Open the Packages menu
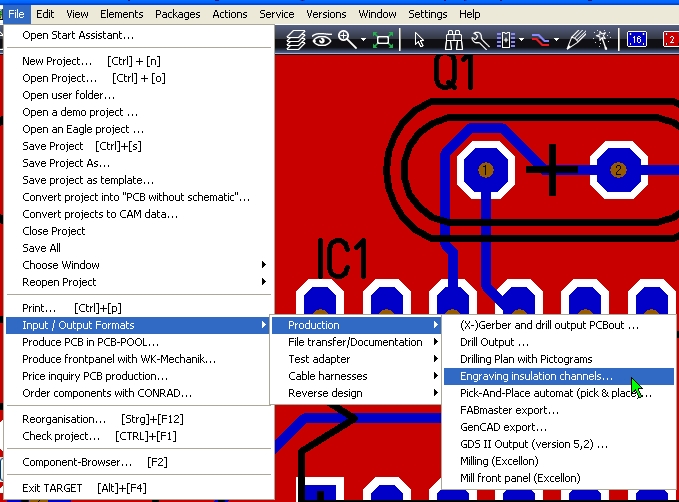 (x=178, y=14)
